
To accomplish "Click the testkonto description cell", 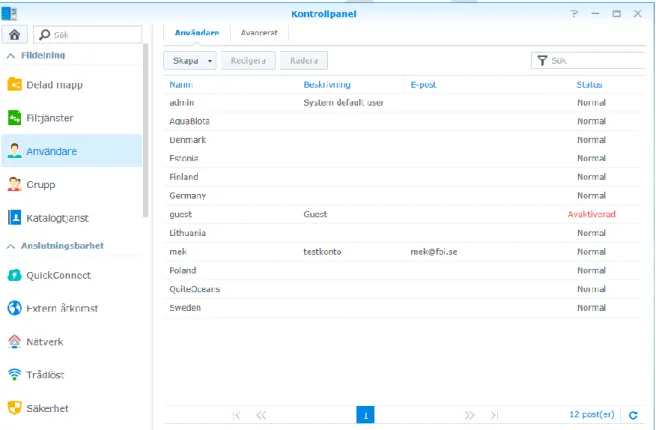I will pyautogui.click(x=322, y=252).
